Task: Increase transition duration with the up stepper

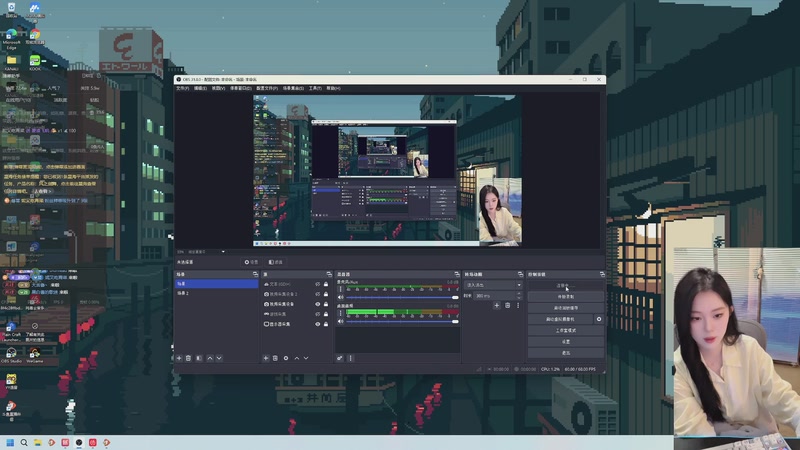Action: pyautogui.click(x=519, y=294)
